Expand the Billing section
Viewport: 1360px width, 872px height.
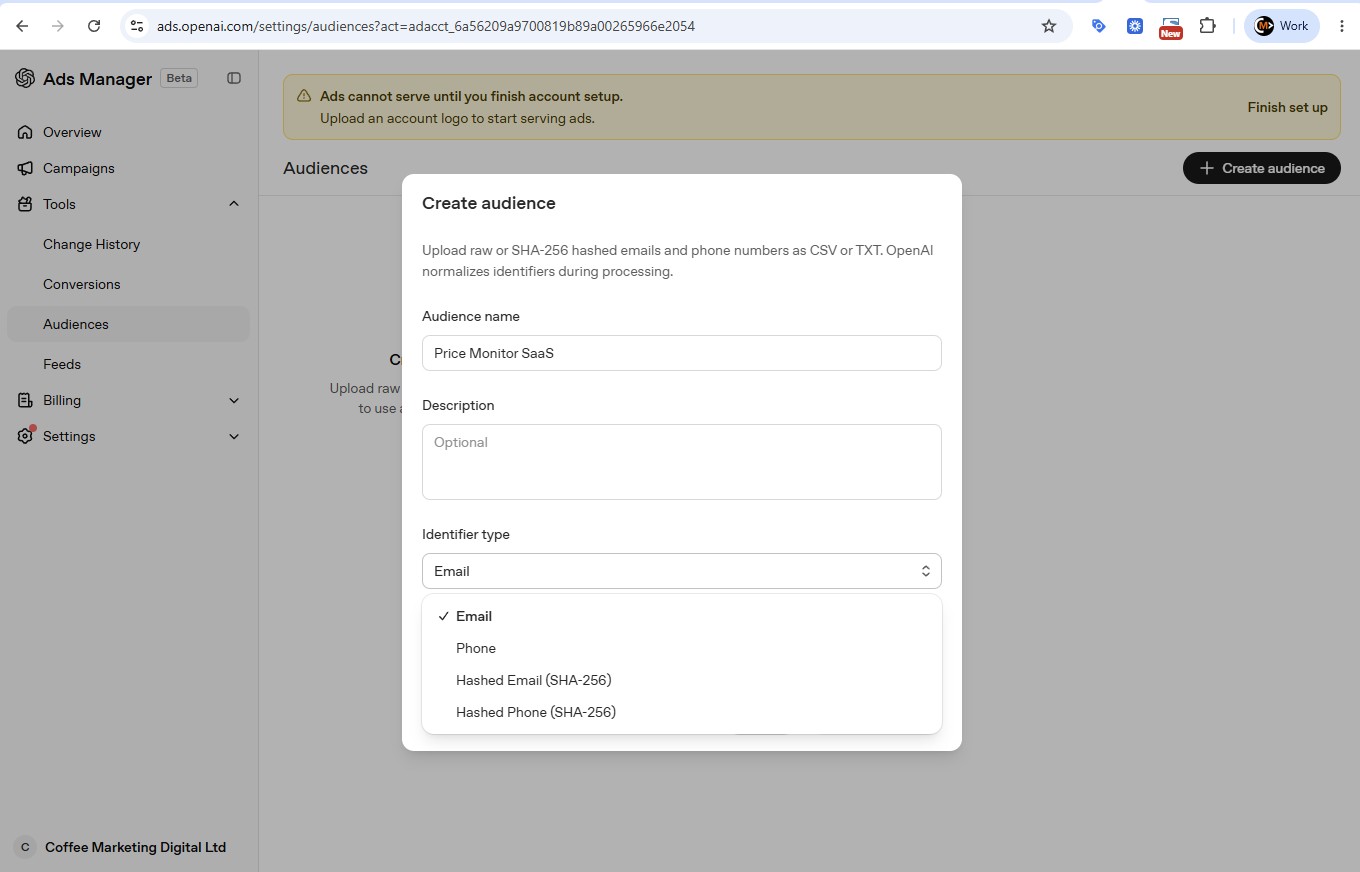pos(234,400)
